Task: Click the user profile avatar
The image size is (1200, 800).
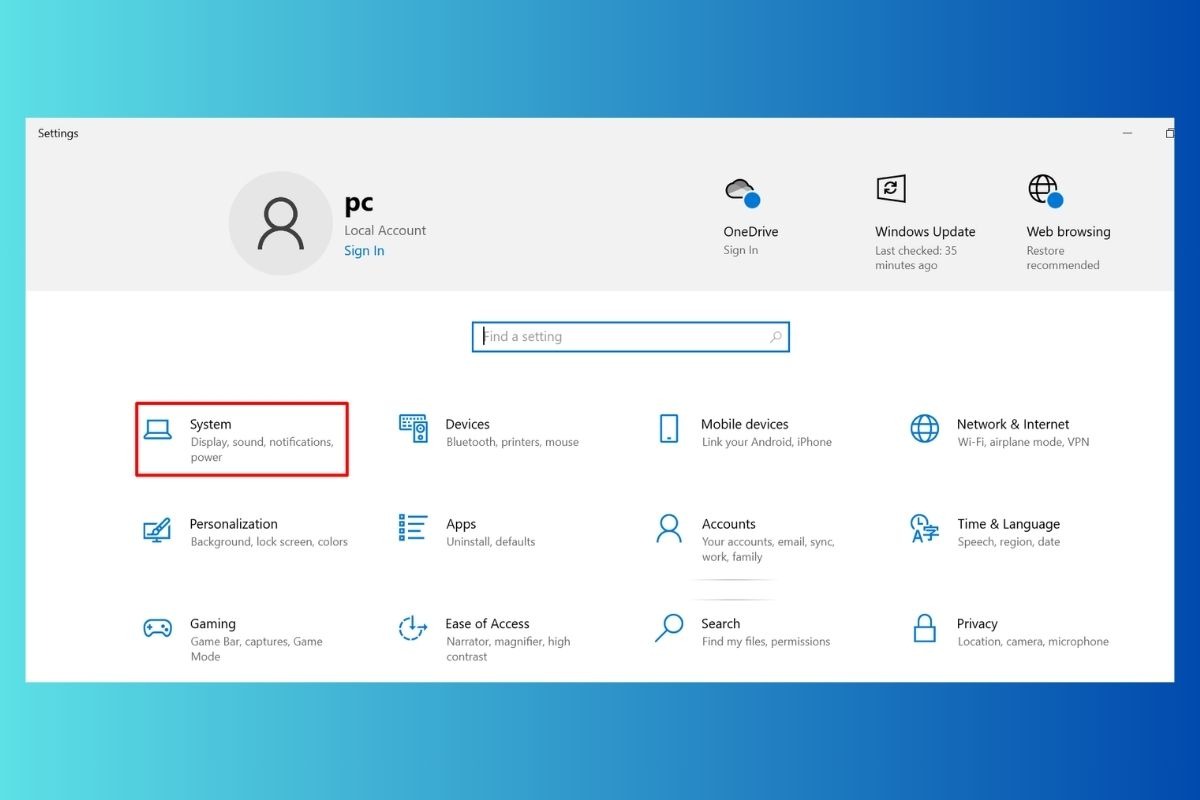Action: click(x=280, y=223)
